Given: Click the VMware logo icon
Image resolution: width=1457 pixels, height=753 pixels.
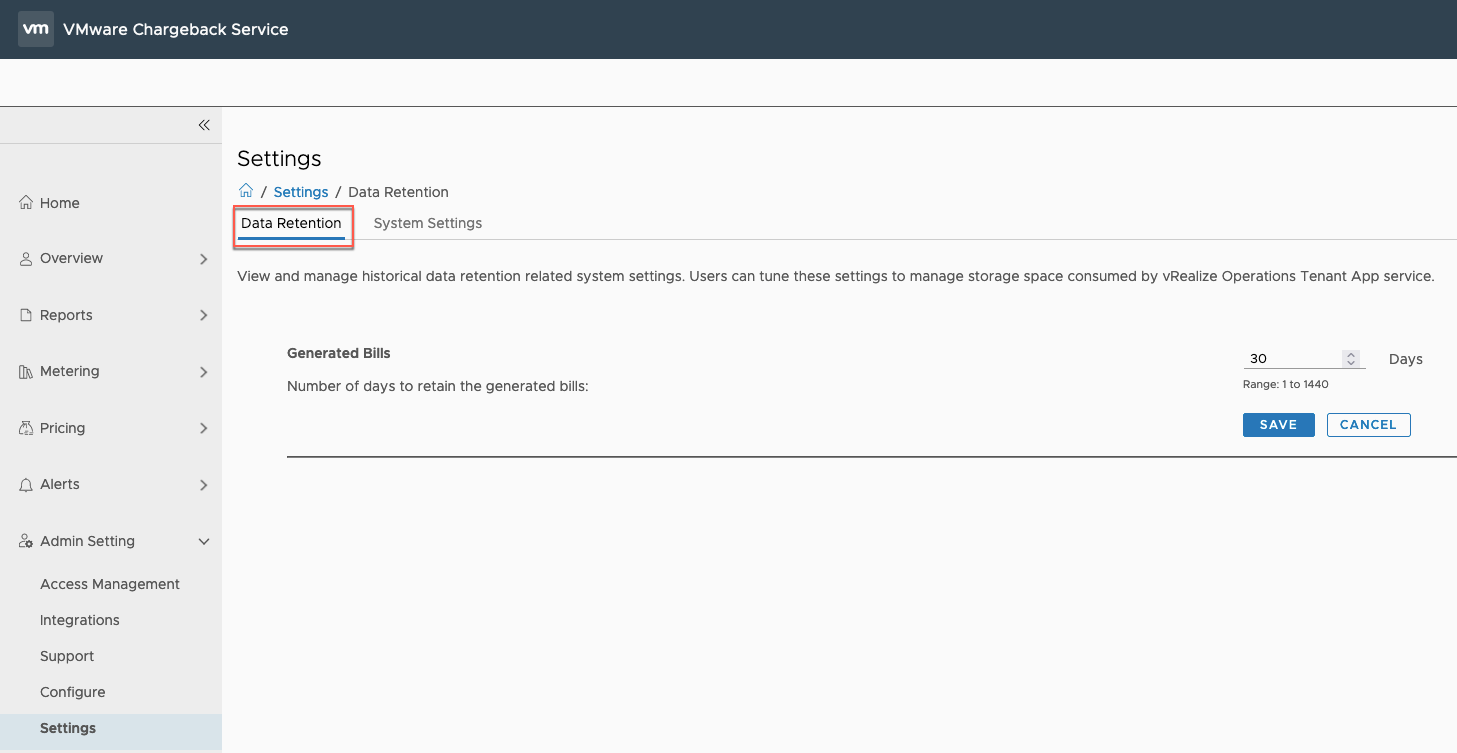Looking at the screenshot, I should click(x=36, y=29).
